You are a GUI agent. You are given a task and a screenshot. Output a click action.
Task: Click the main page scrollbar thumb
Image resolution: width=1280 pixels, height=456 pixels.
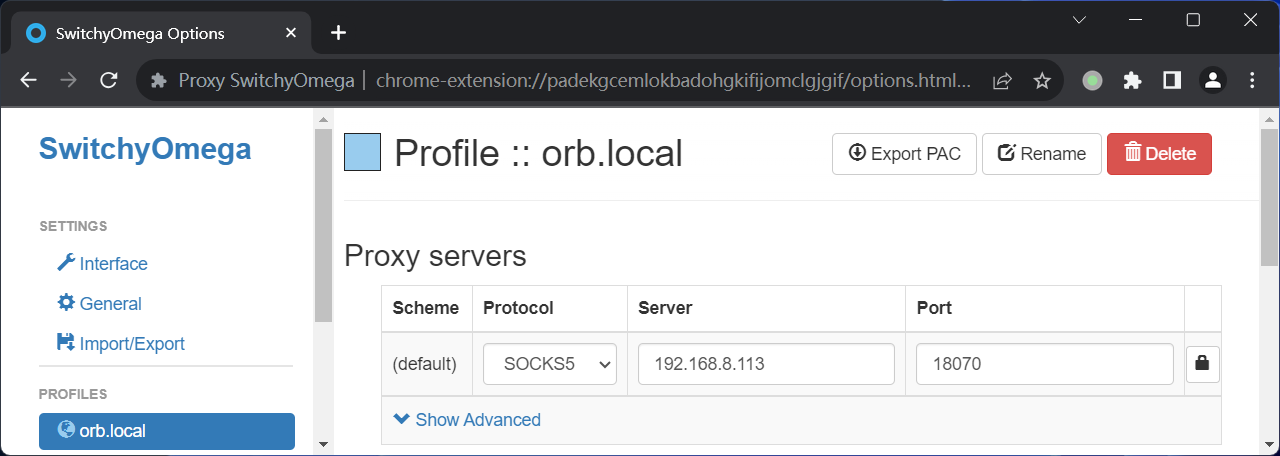click(x=1268, y=196)
